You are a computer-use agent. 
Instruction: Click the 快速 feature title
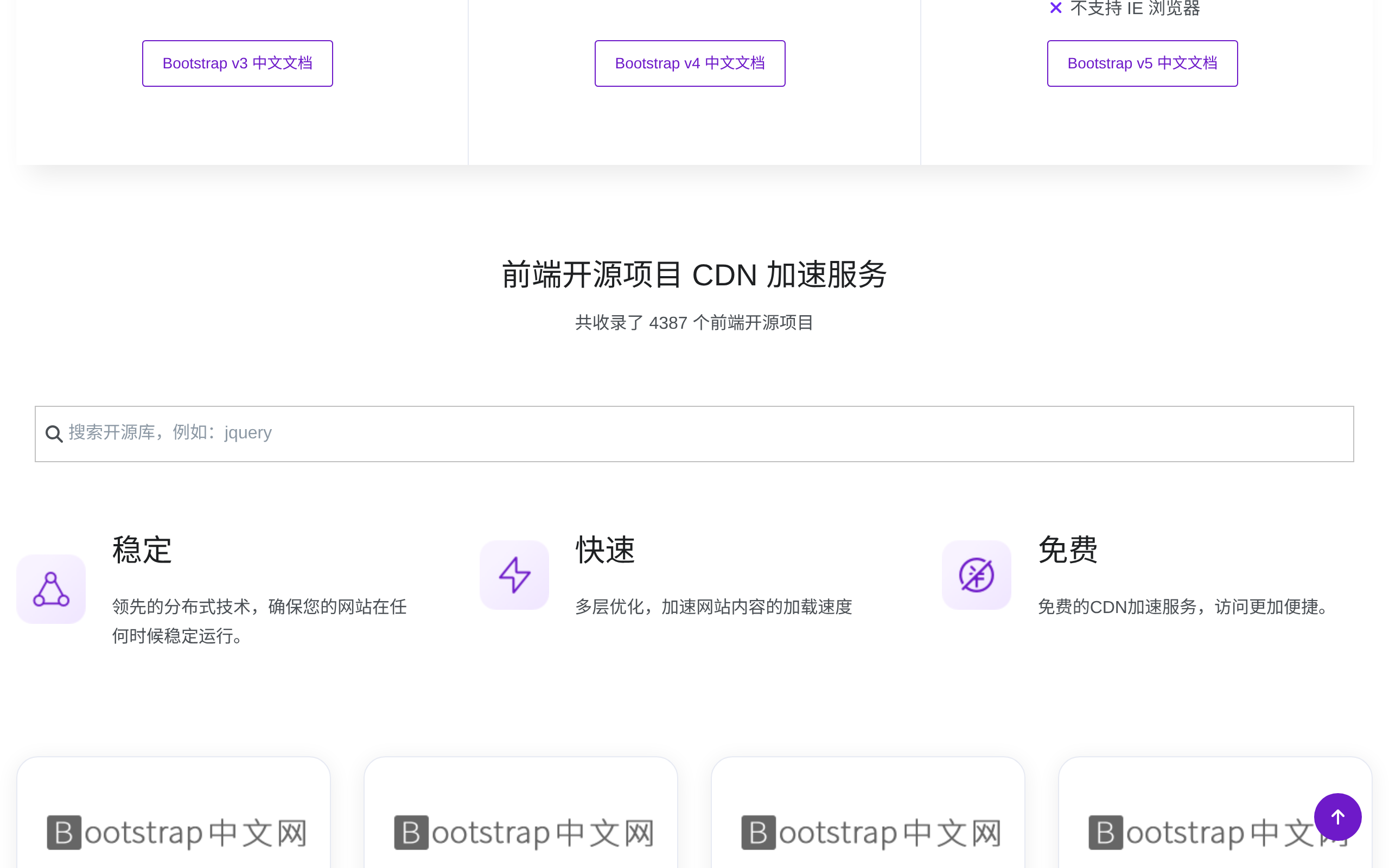[x=605, y=550]
